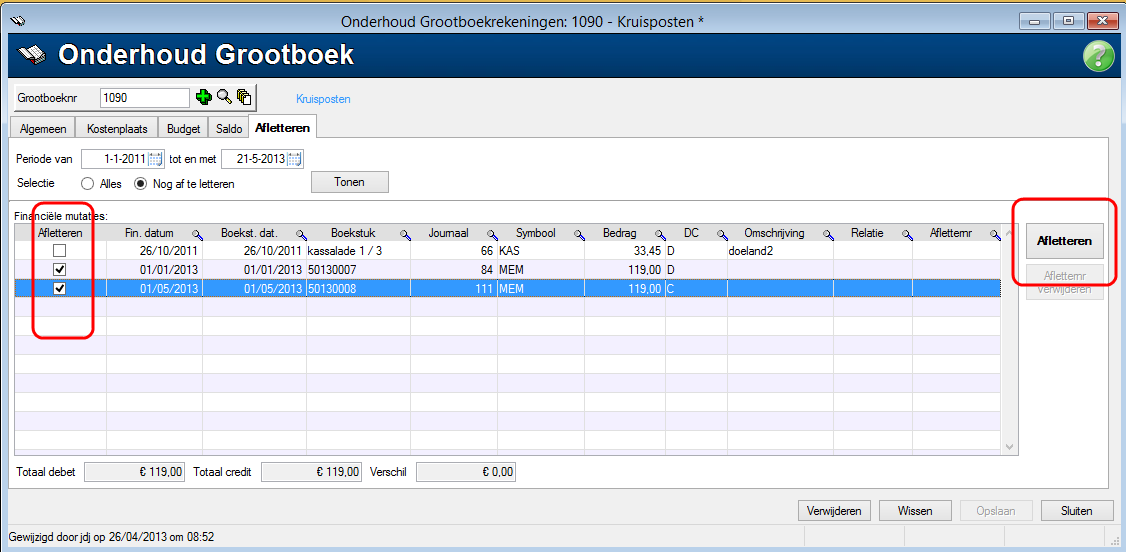Filter Afletternr column with magnifier icon
The height and width of the screenshot is (552, 1126).
point(995,234)
